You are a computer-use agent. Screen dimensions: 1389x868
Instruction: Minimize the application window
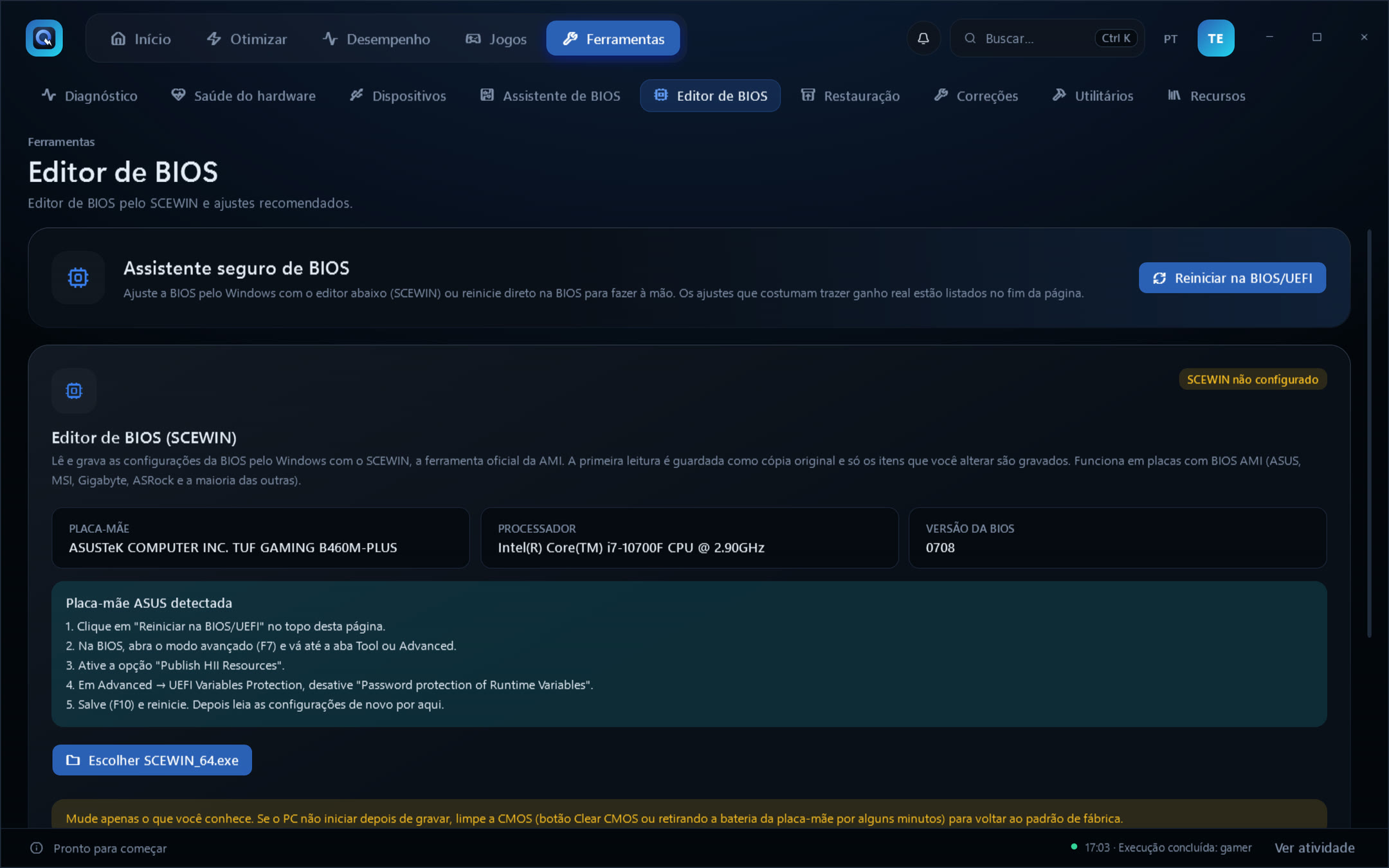1269,37
